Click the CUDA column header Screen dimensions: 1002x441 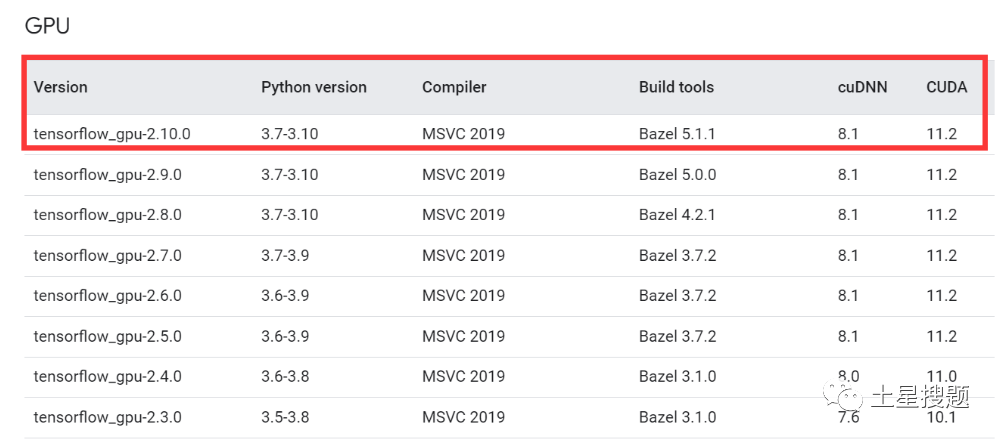point(946,87)
